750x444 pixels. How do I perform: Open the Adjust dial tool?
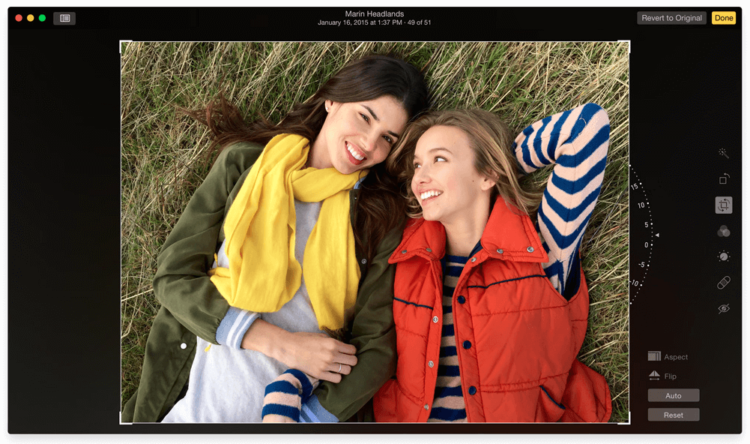click(724, 256)
